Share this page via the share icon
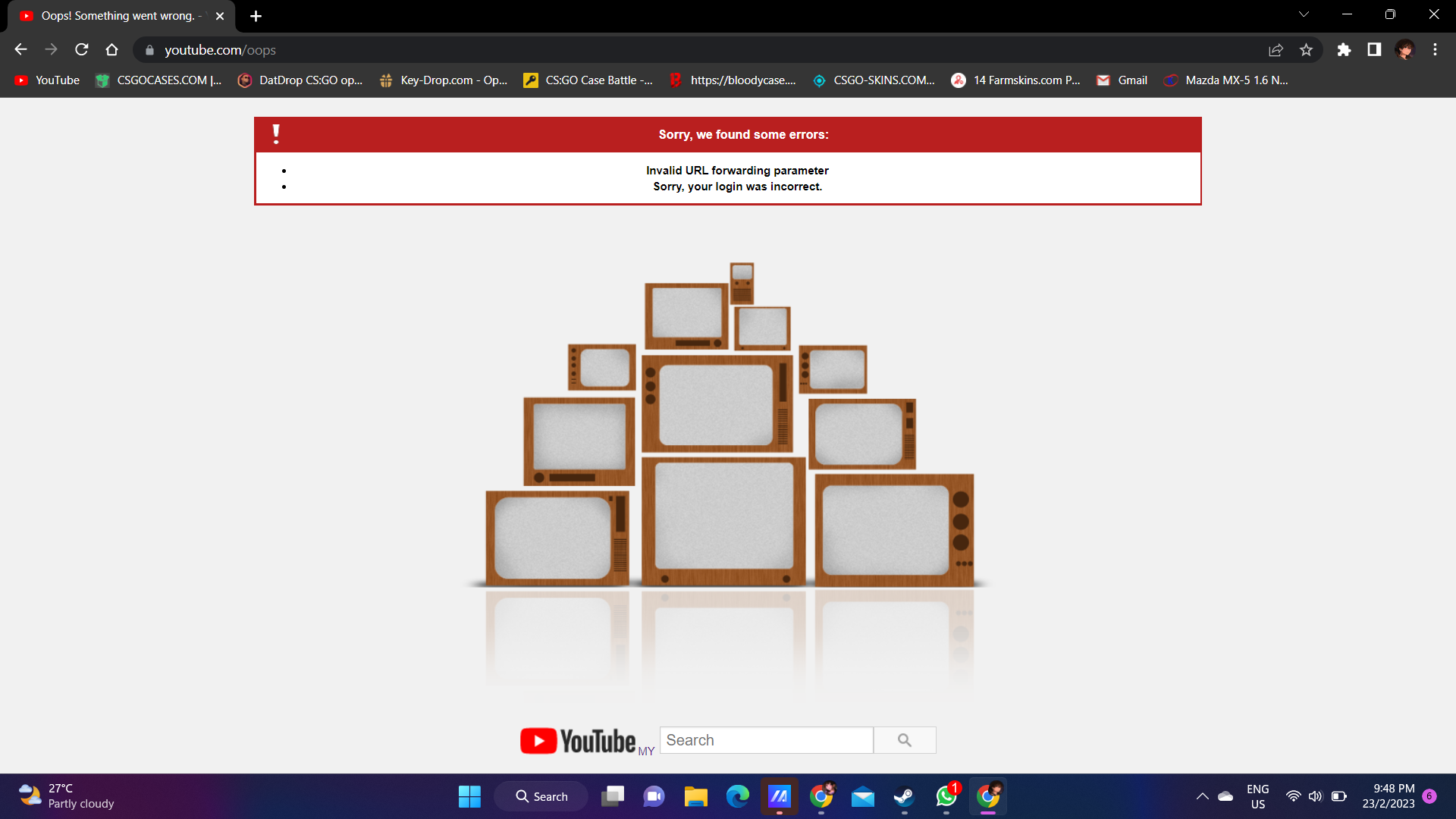Screen dimensions: 1456x819 [x=1276, y=50]
